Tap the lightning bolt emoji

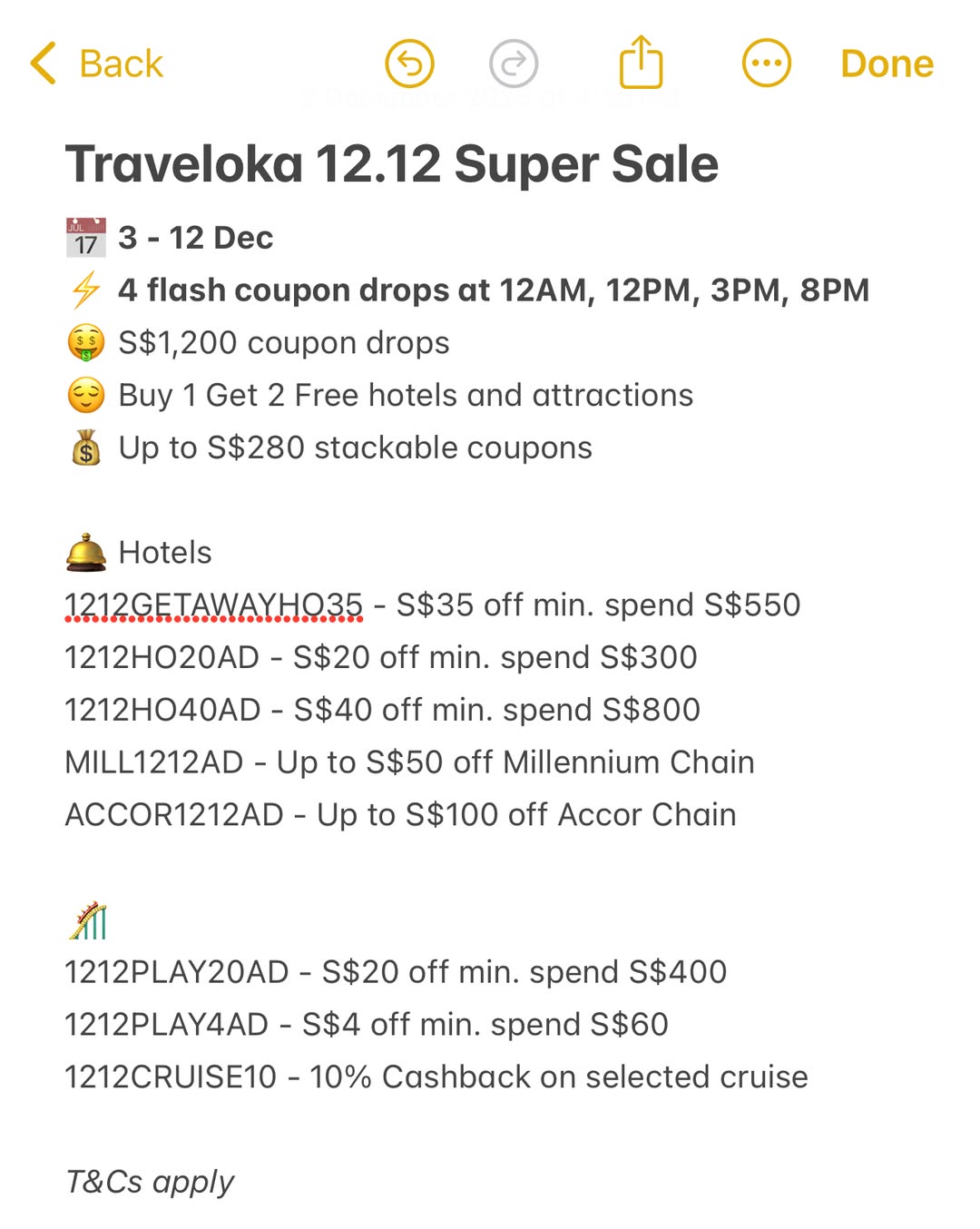point(86,290)
